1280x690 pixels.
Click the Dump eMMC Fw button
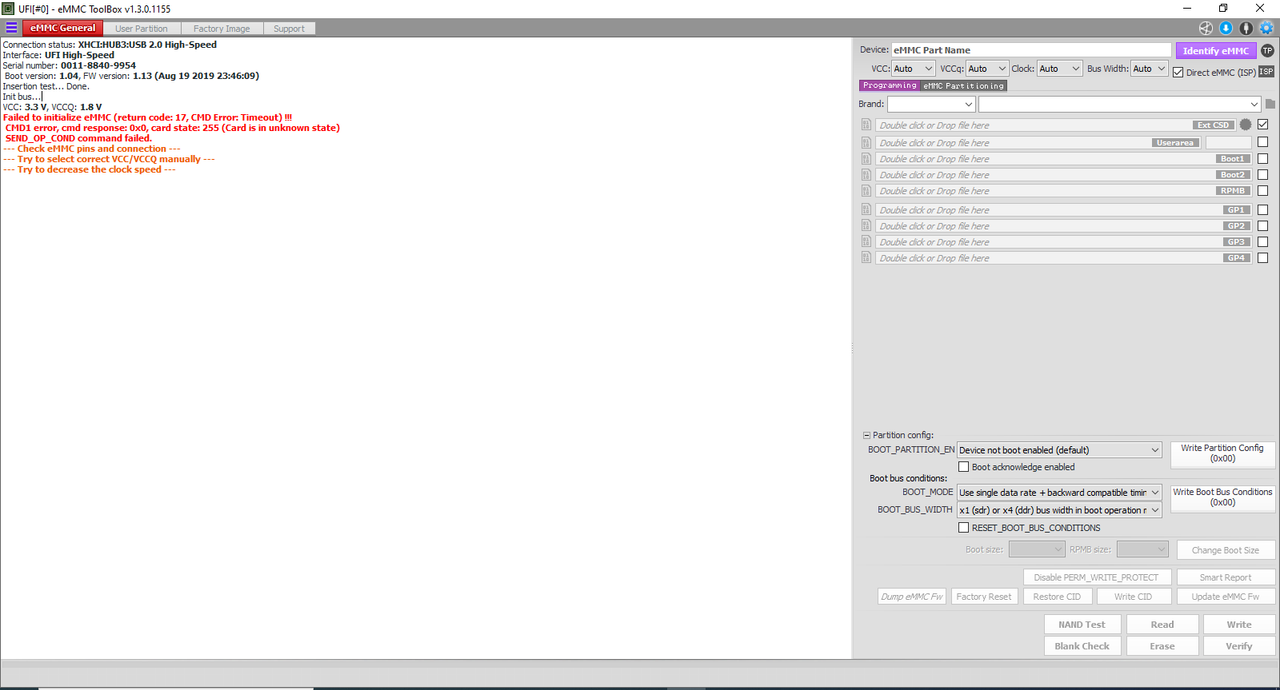912,597
